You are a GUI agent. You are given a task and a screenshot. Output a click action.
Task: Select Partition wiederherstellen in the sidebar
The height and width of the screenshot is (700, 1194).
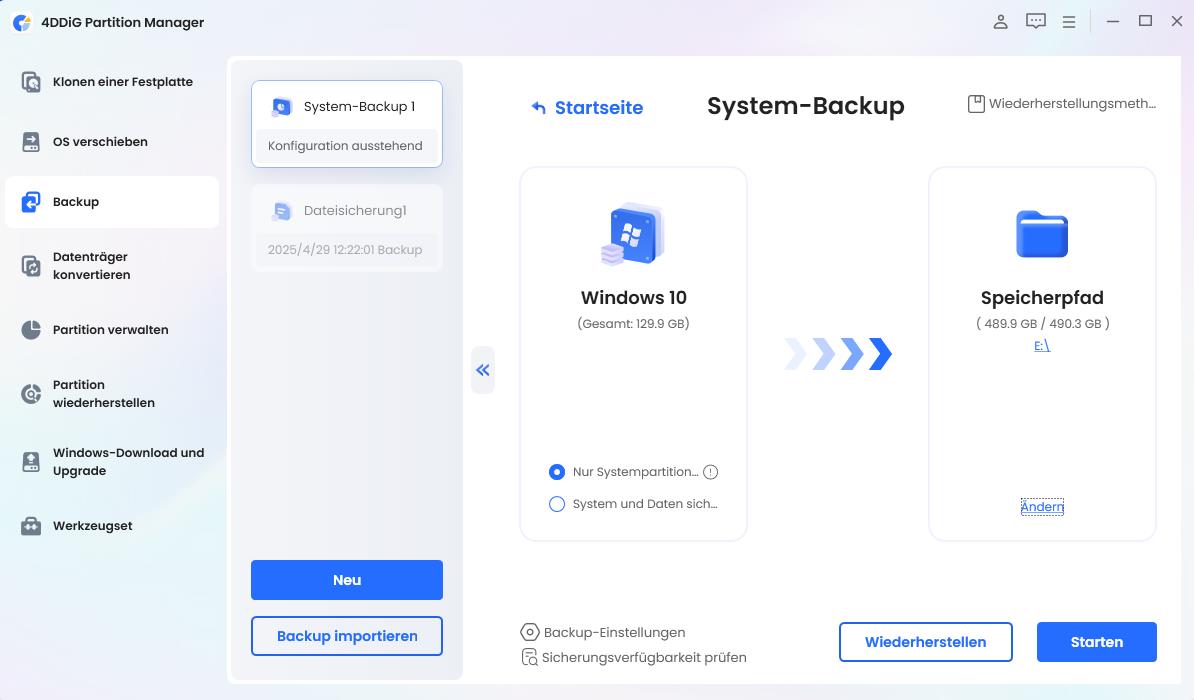point(30,394)
